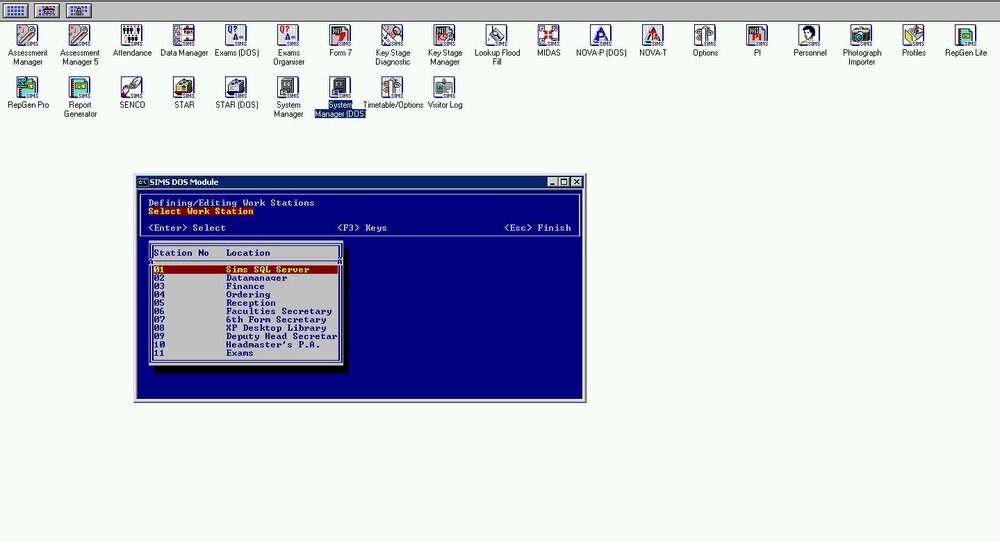This screenshot has width=1000, height=542.
Task: Open the Attendance module icon
Action: tap(132, 35)
